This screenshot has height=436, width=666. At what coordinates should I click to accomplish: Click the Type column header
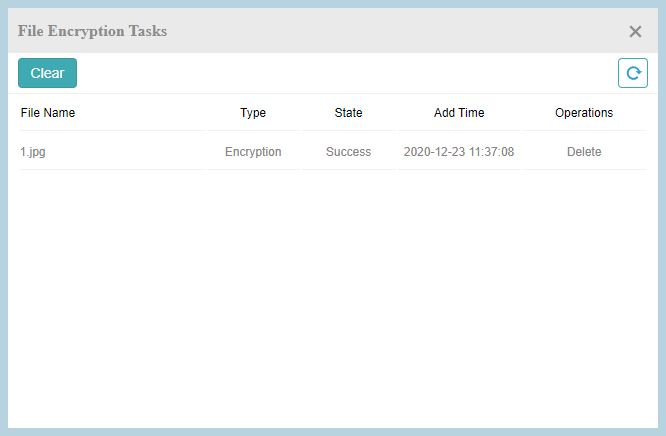[253, 113]
